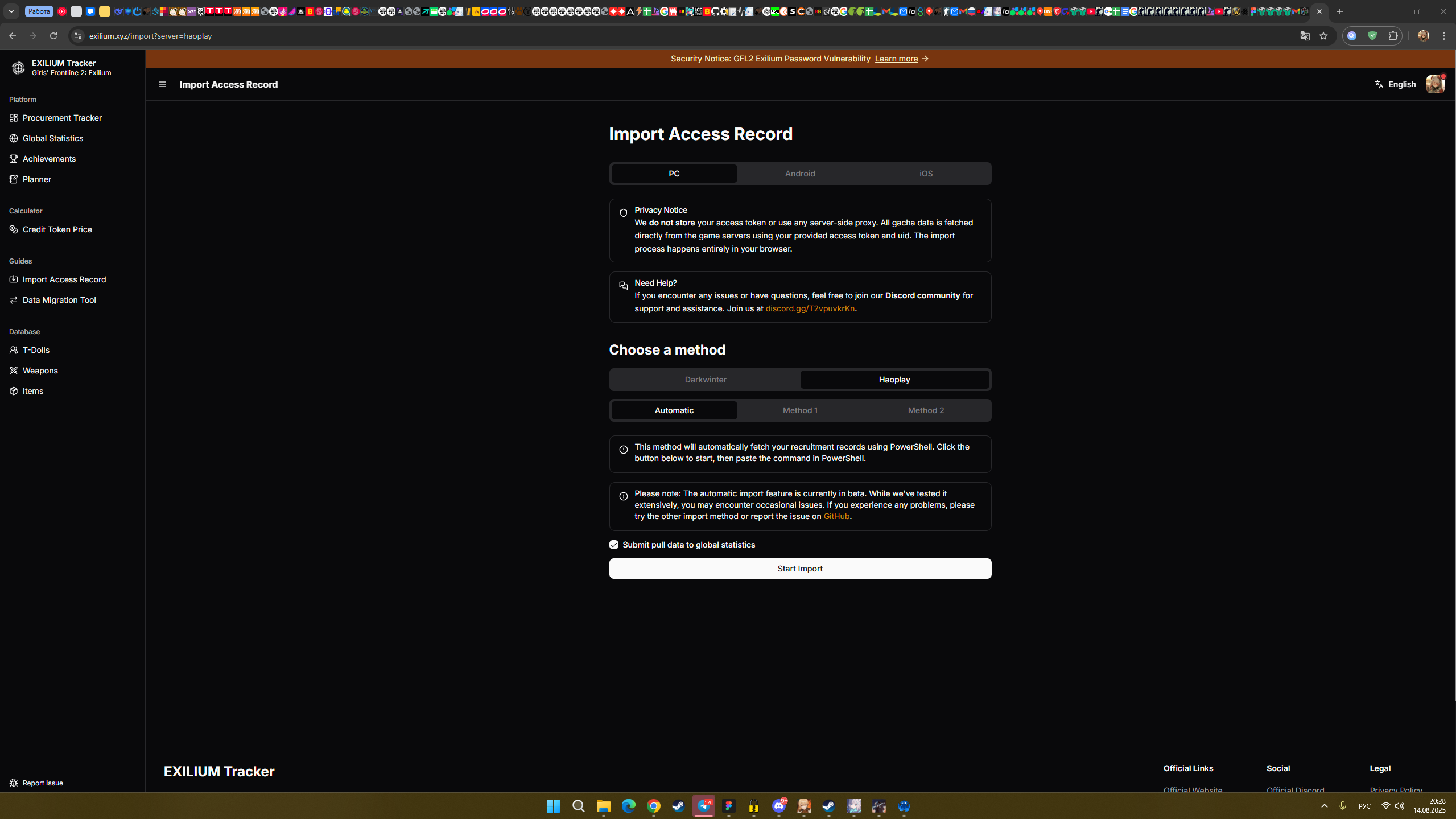Click the user profile avatar
Image resolution: width=1456 pixels, height=819 pixels.
[1434, 84]
